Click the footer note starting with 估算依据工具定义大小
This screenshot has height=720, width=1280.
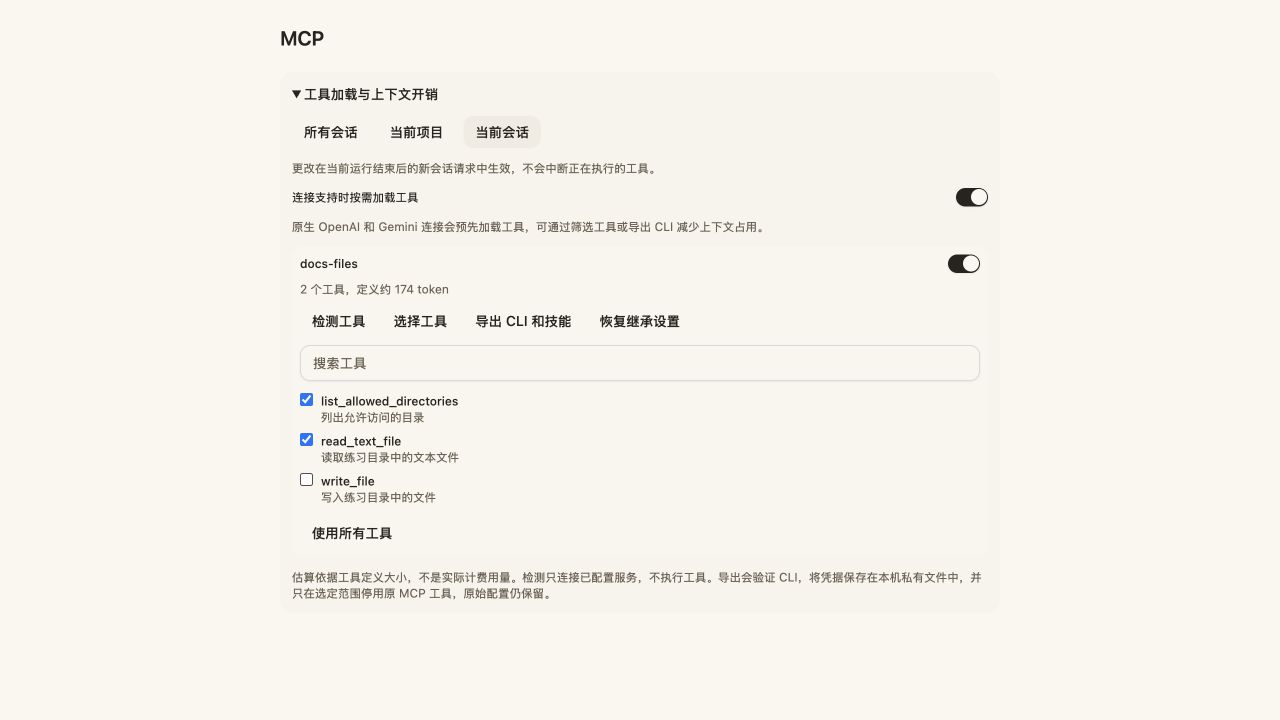[x=637, y=585]
